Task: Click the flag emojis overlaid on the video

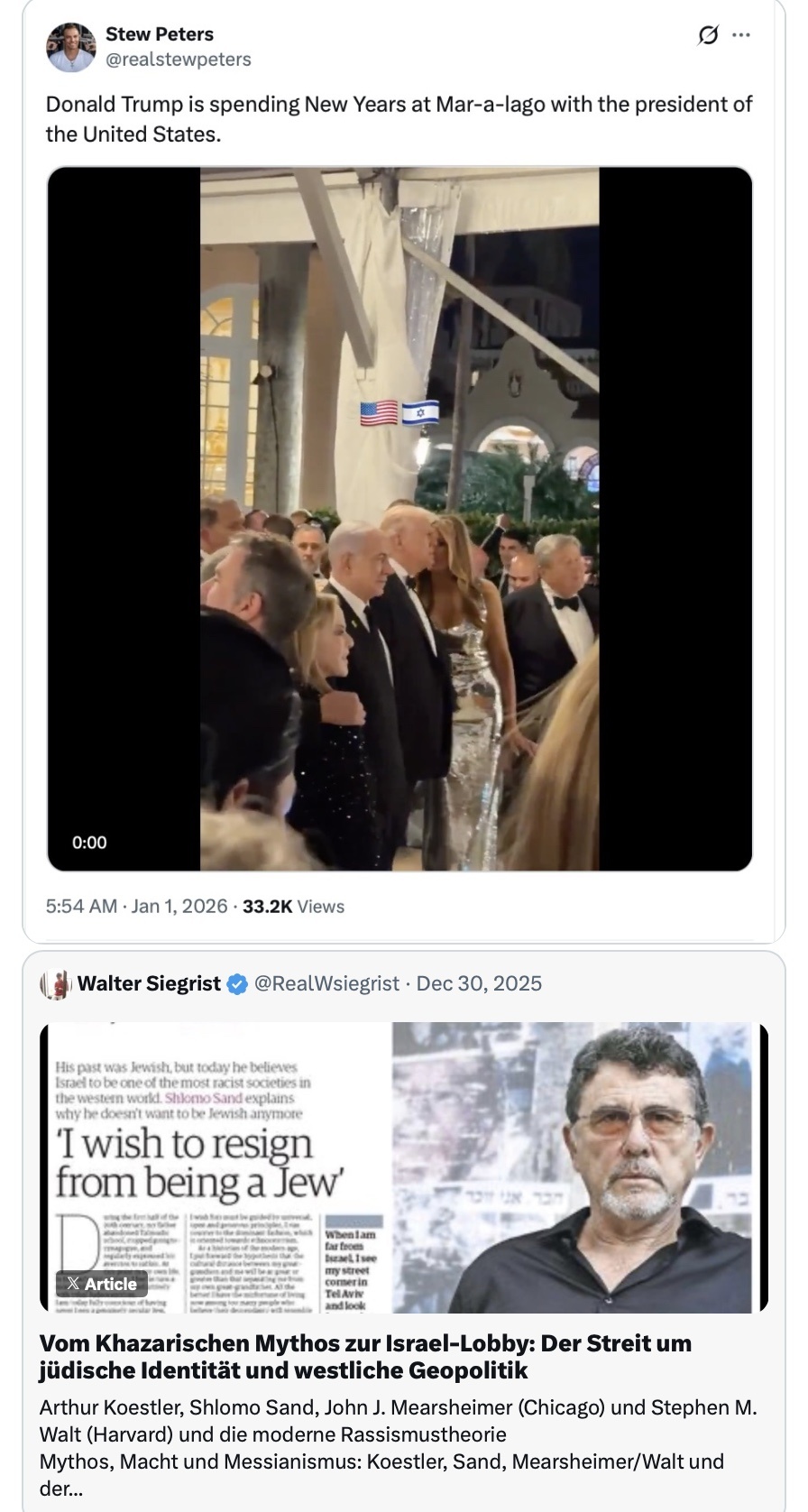Action: (399, 412)
